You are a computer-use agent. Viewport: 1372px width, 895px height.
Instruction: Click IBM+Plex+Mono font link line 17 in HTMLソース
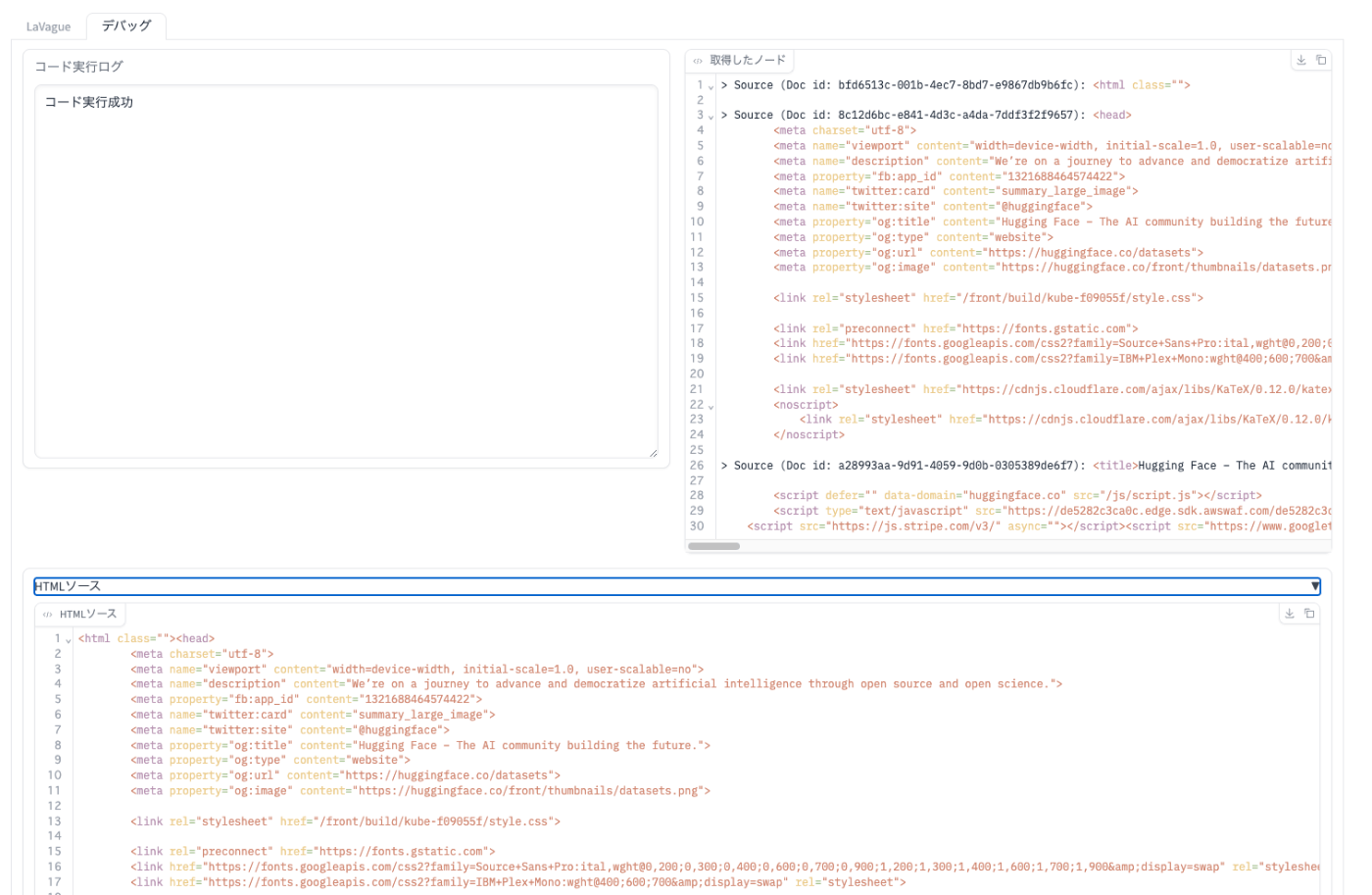click(518, 882)
